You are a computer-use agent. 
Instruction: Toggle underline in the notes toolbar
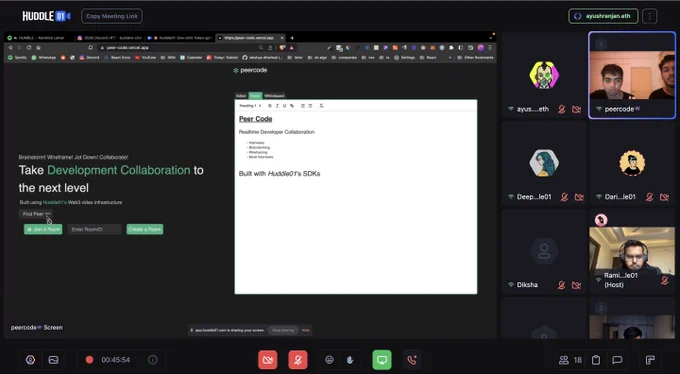coord(284,106)
